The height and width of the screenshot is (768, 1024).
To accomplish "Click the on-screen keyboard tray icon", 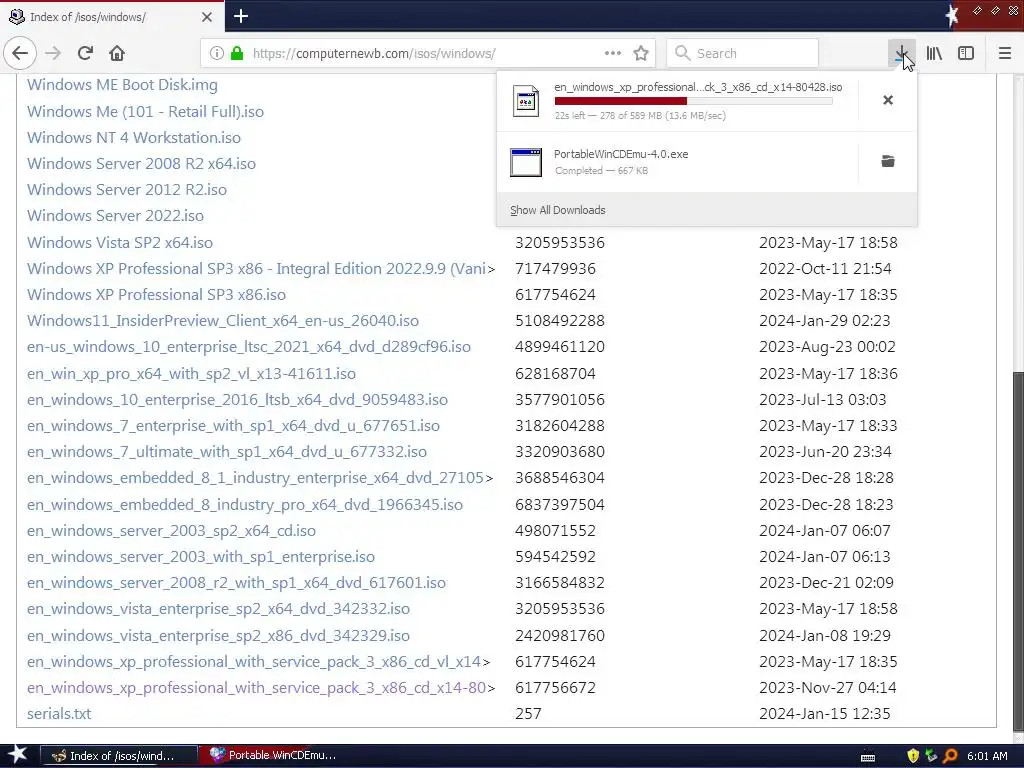I will click(868, 758).
